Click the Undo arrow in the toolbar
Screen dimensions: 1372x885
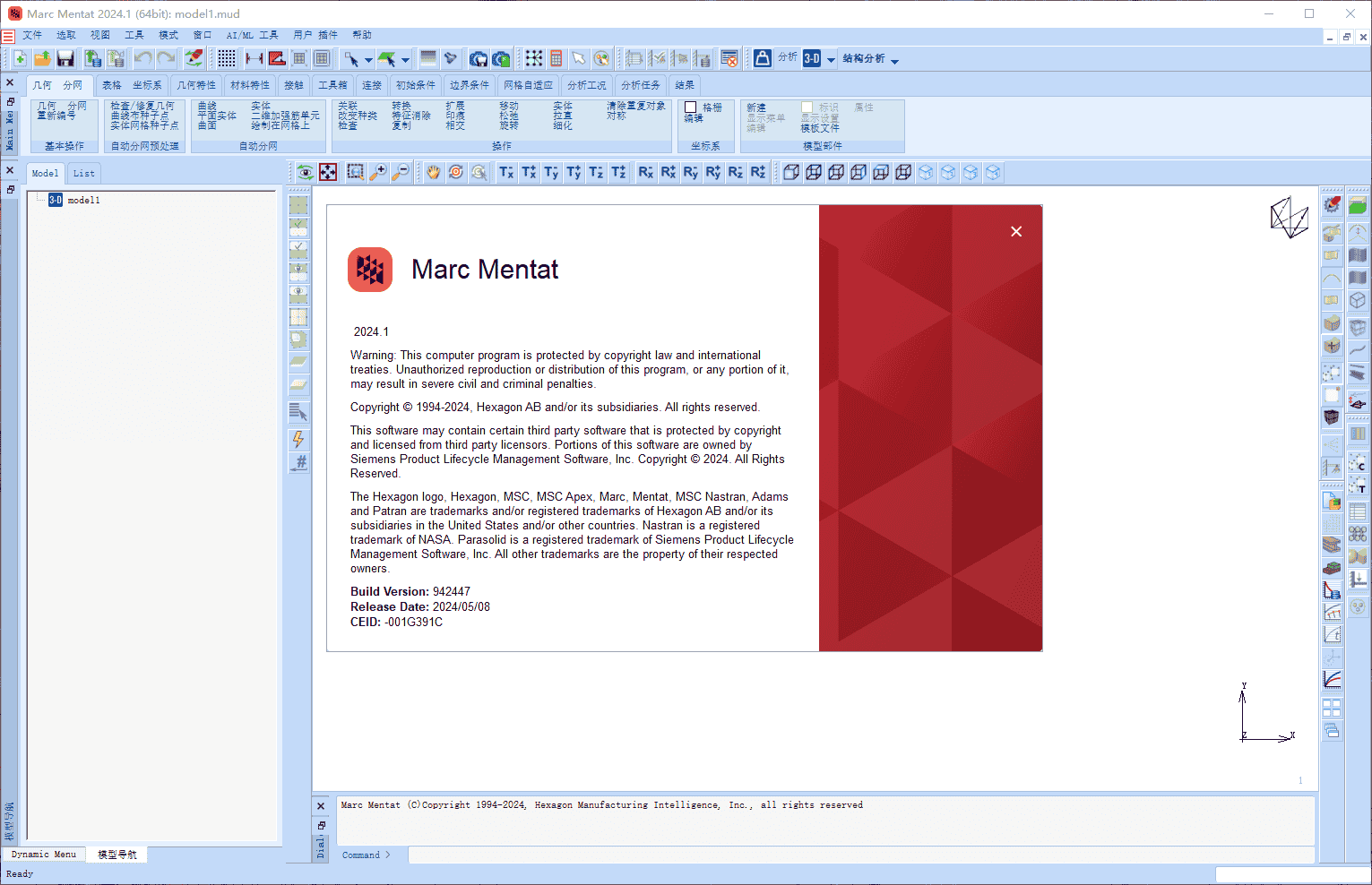(x=142, y=59)
